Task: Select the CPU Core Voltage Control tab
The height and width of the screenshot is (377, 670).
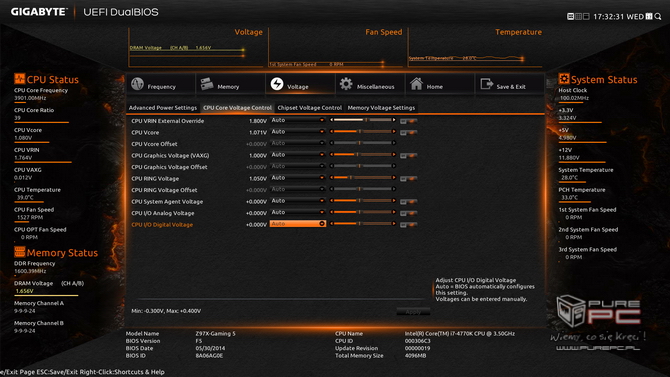Action: pyautogui.click(x=237, y=108)
